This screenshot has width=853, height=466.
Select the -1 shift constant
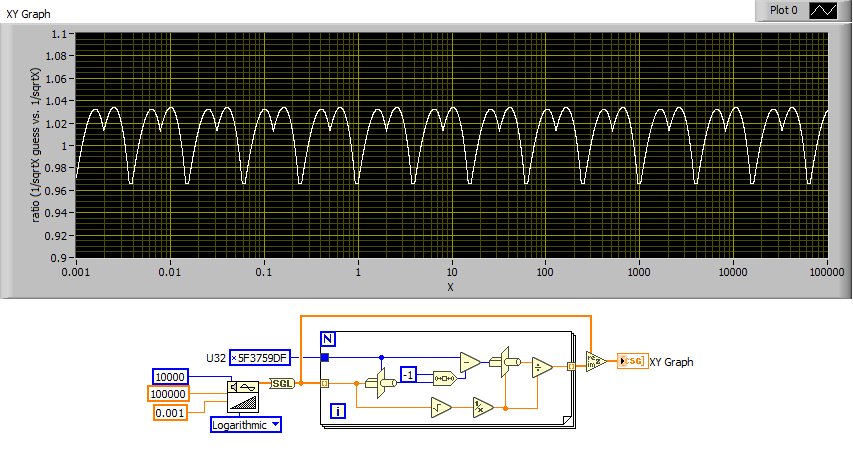(x=409, y=375)
